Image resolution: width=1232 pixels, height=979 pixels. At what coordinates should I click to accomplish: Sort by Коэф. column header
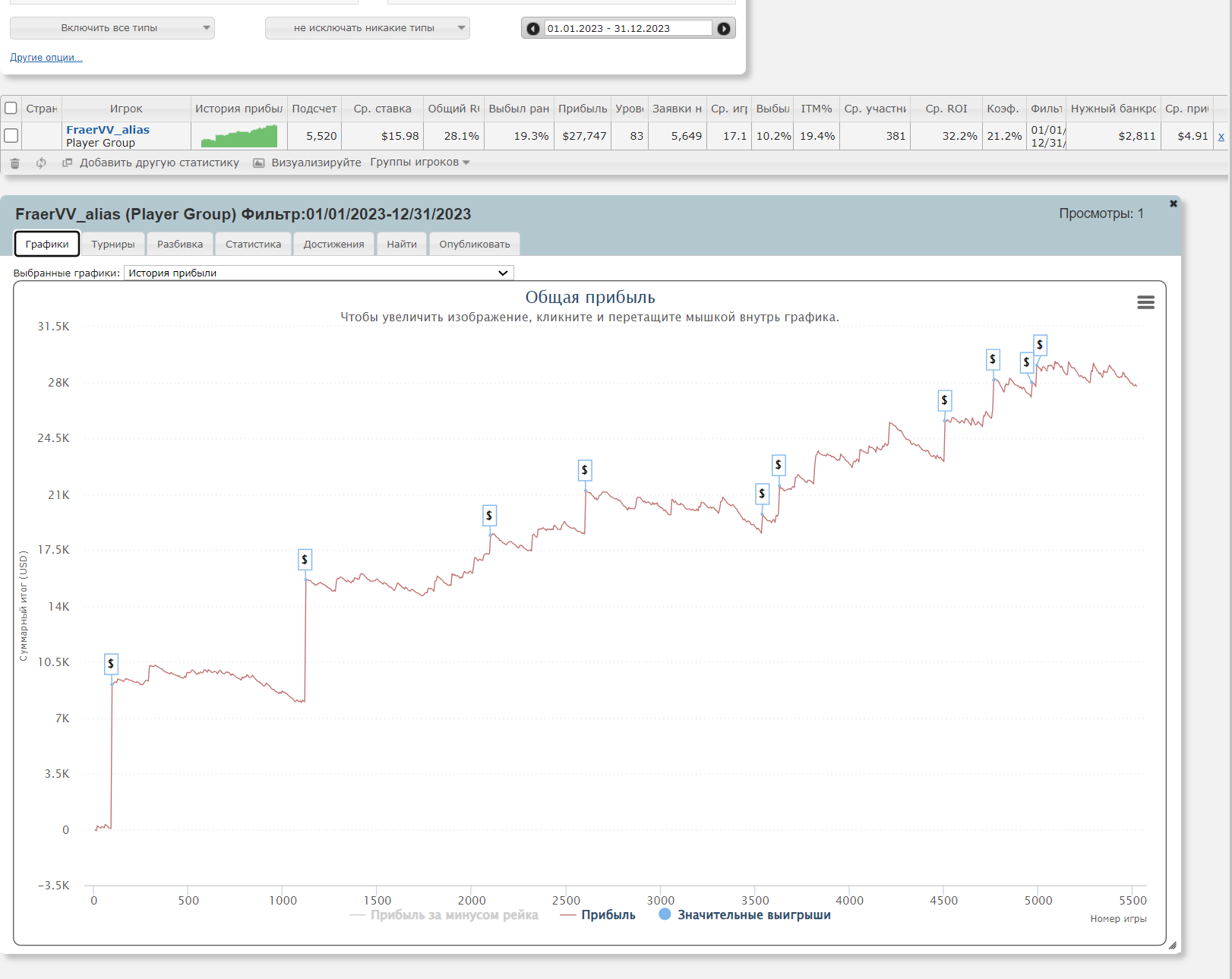pyautogui.click(x=1003, y=109)
